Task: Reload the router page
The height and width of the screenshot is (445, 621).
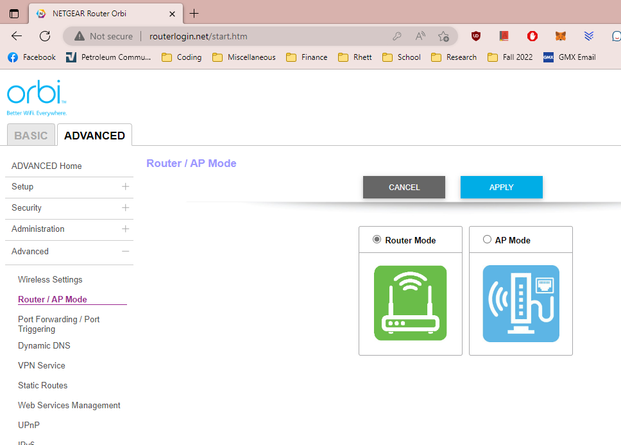Action: [x=45, y=35]
